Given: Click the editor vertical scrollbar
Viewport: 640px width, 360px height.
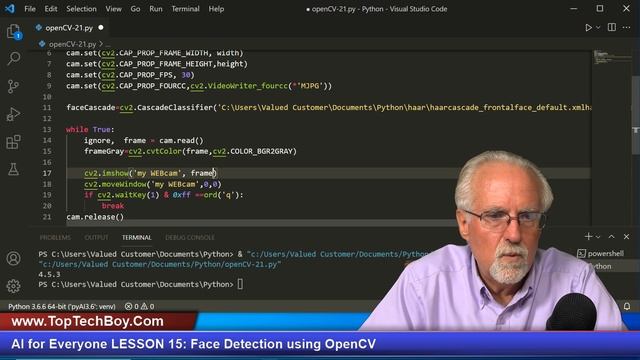Looking at the screenshot, I should [x=636, y=115].
